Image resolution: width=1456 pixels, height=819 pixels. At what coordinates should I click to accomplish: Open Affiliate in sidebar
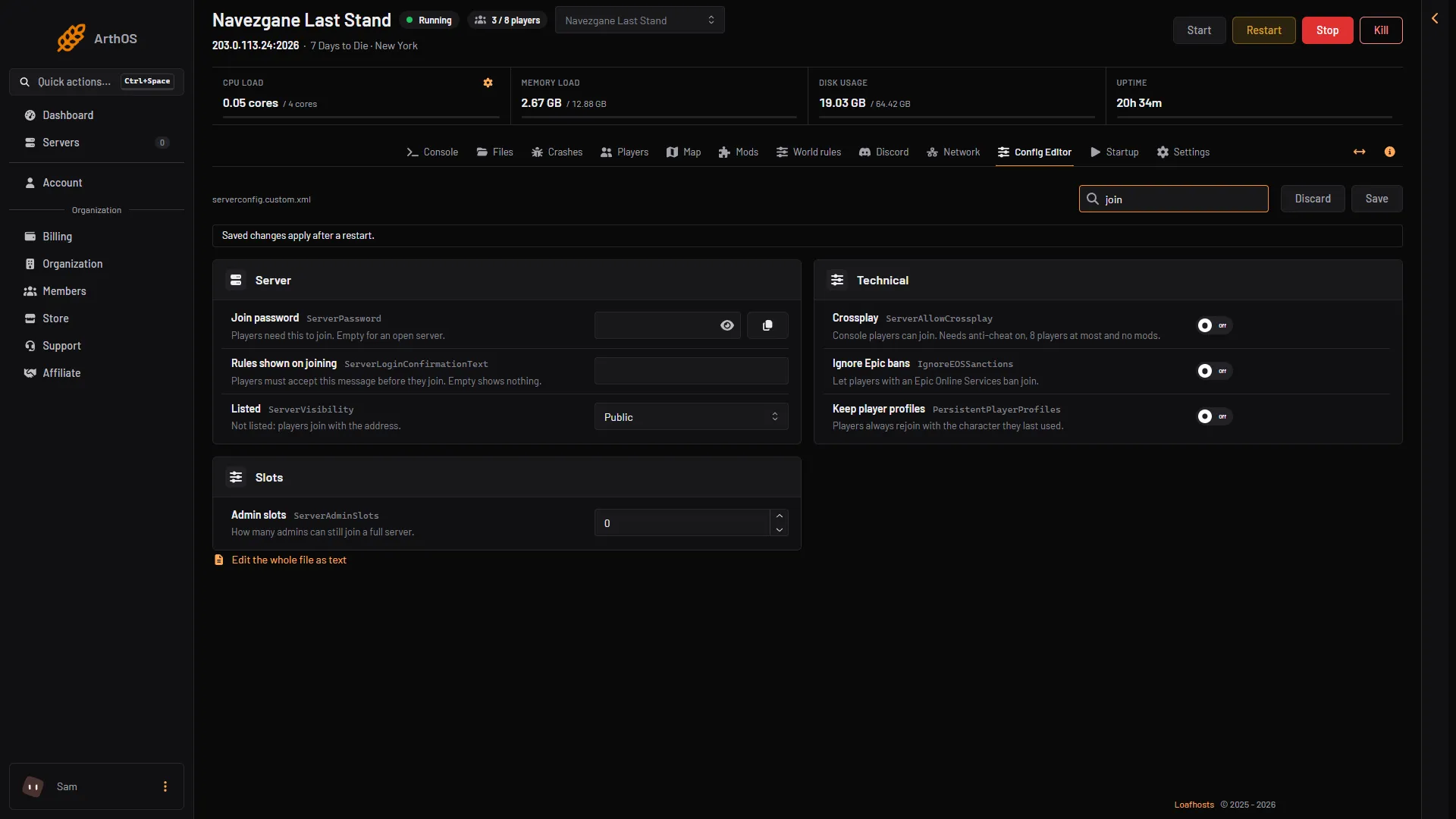(x=96, y=373)
